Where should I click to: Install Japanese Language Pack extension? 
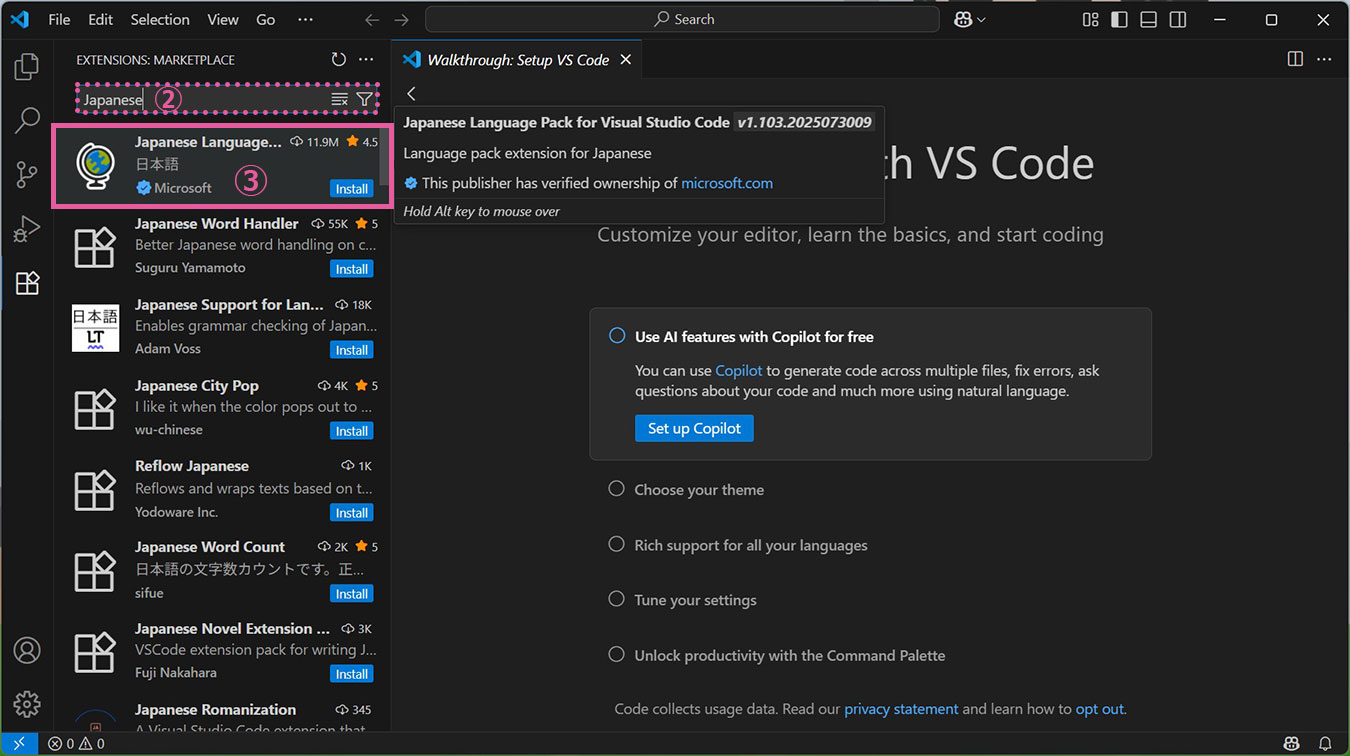[x=352, y=188]
